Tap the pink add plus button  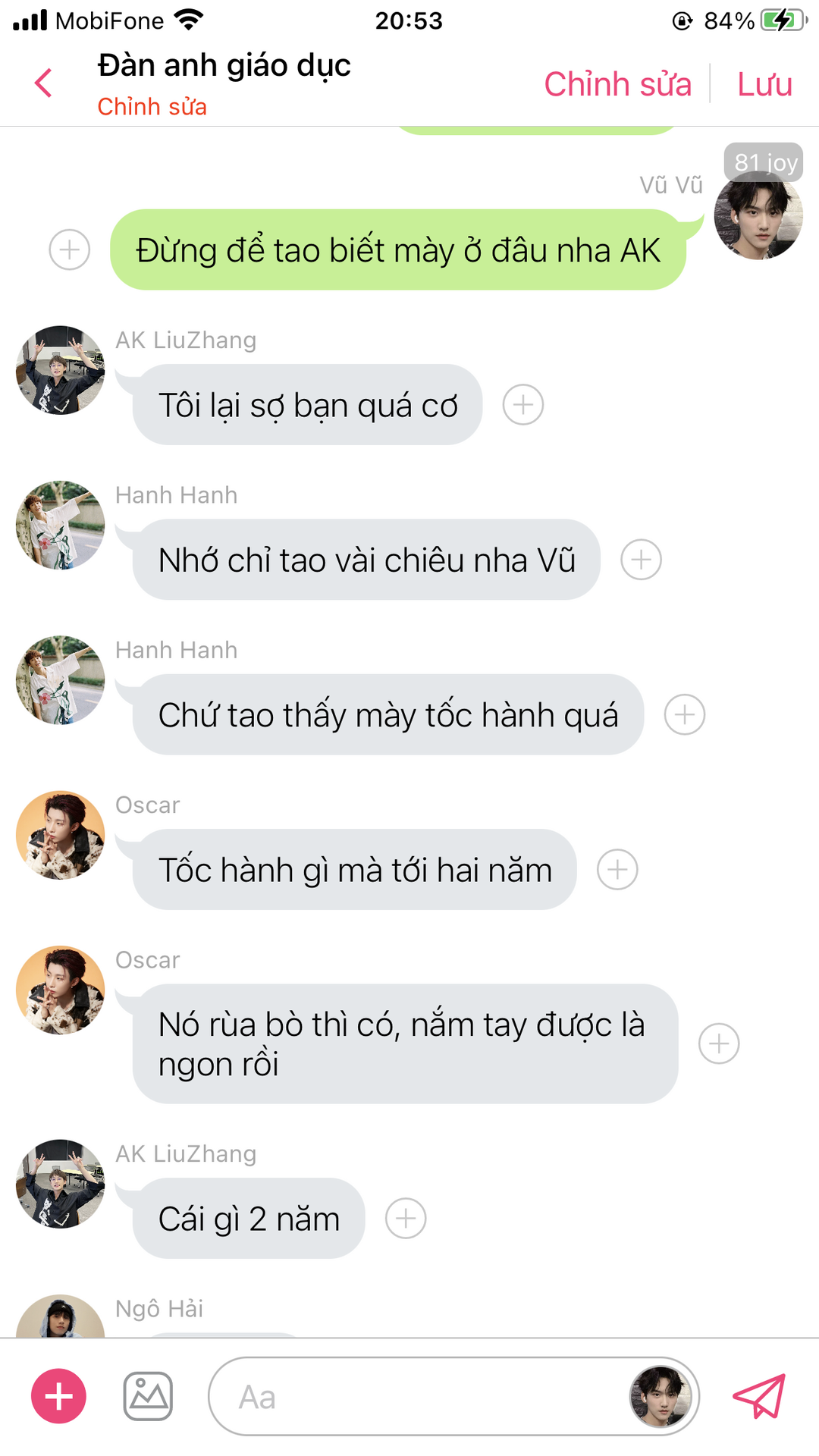(58, 1396)
